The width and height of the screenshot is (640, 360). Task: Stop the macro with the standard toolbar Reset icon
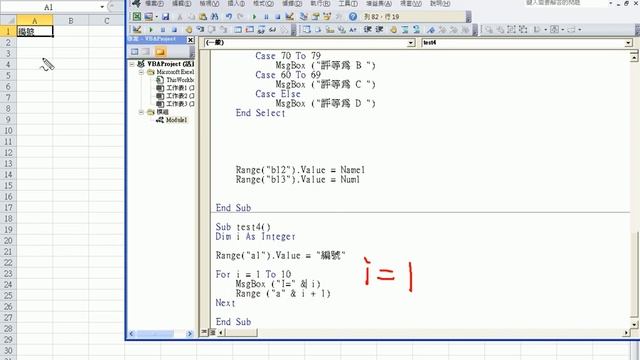coord(278,17)
